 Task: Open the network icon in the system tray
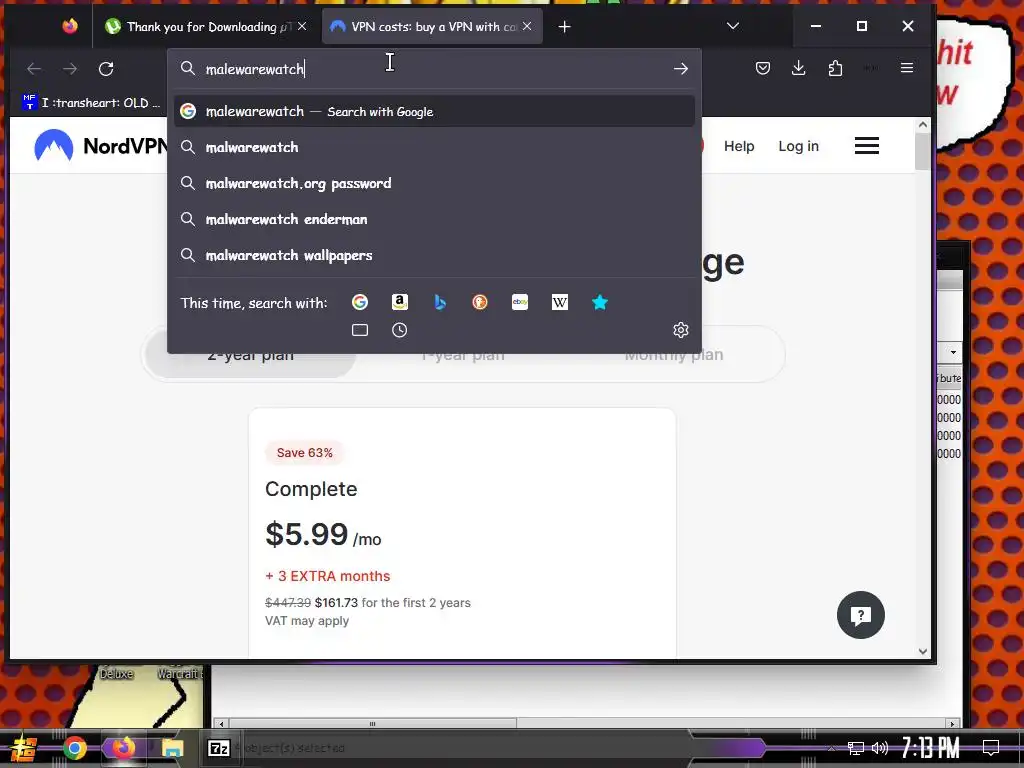point(856,748)
